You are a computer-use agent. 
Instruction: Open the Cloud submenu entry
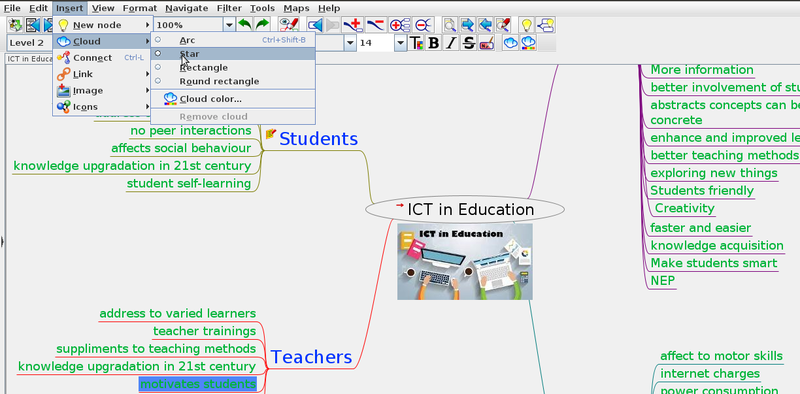coord(103,41)
